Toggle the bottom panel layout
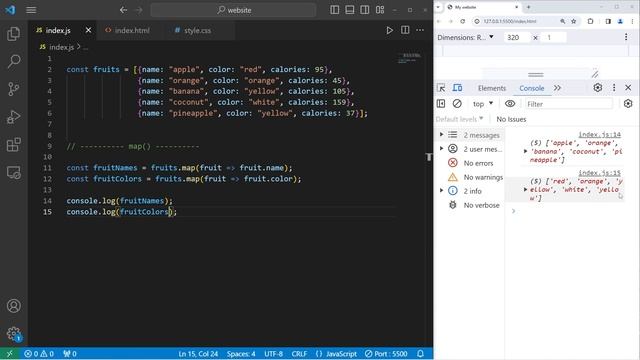Screen dimensions: 640x360 point(349,10)
